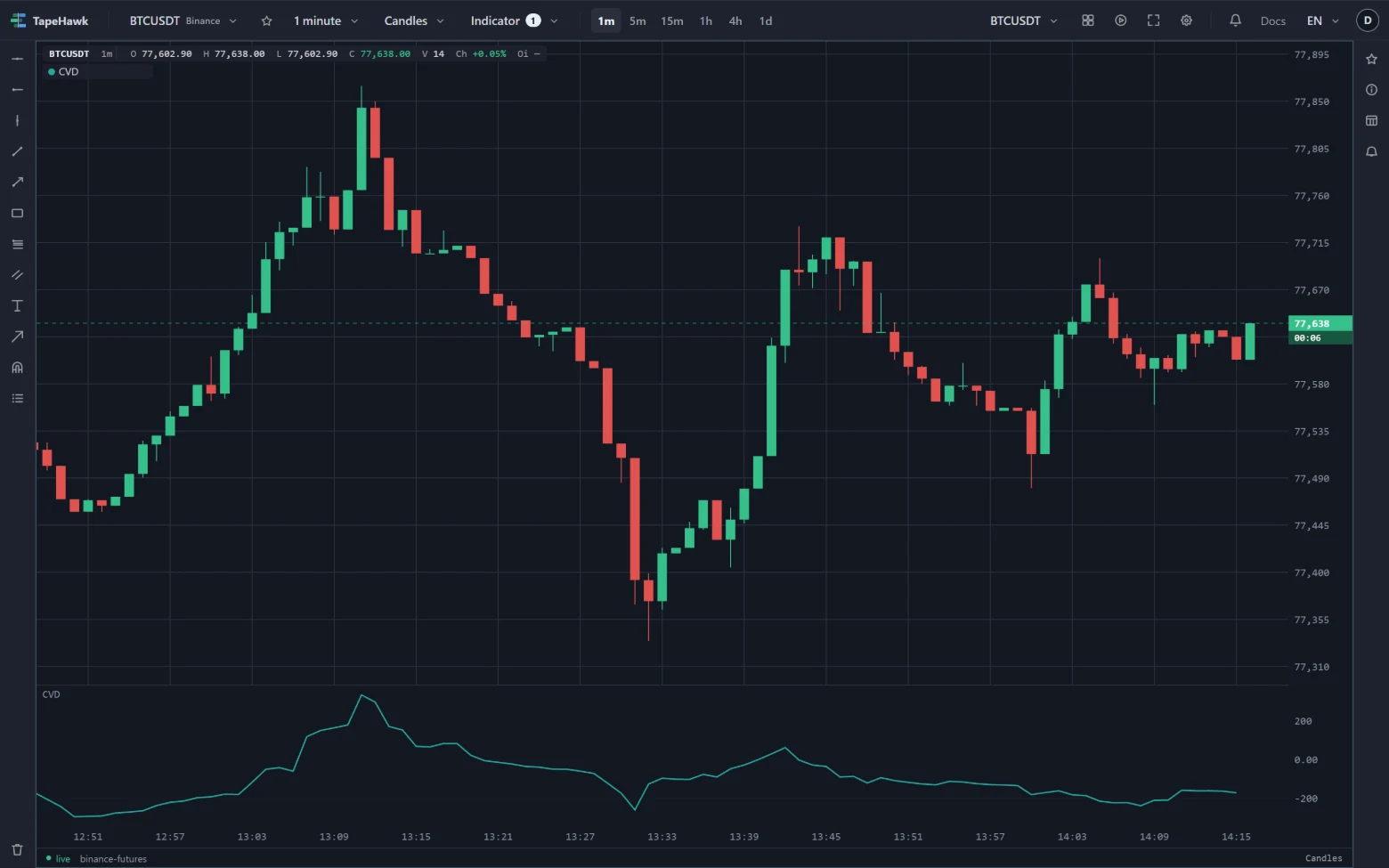The width and height of the screenshot is (1389, 868).
Task: Open the watchlist star in right sidebar
Action: (1371, 59)
